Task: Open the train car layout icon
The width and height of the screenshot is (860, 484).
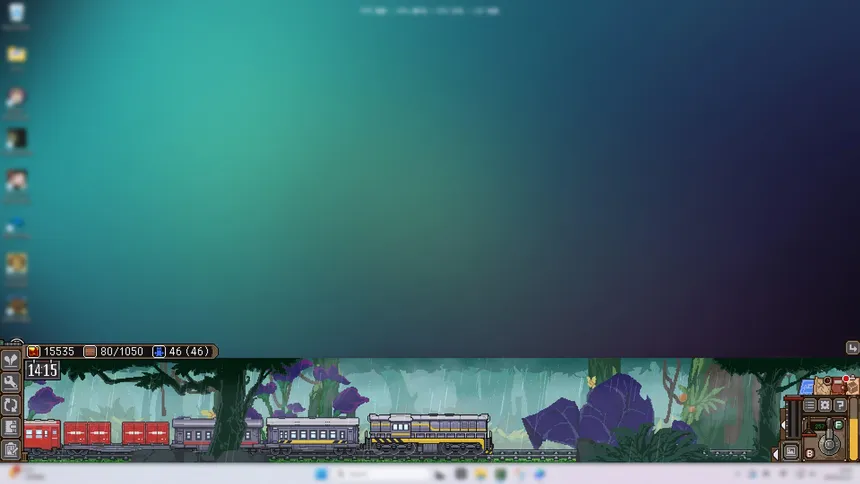Action: pyautogui.click(x=11, y=427)
